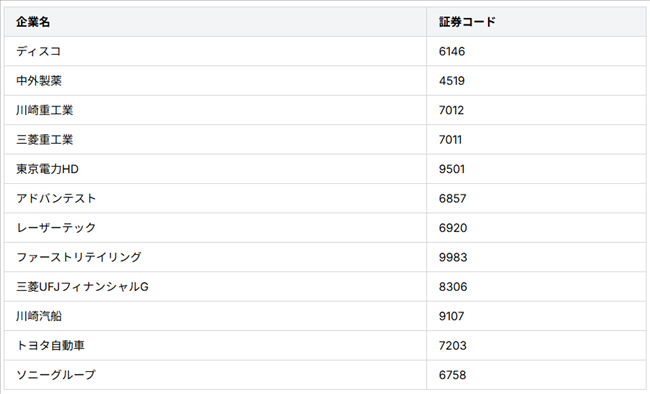The width and height of the screenshot is (650, 394).
Task: Click security code 9501
Action: [452, 169]
